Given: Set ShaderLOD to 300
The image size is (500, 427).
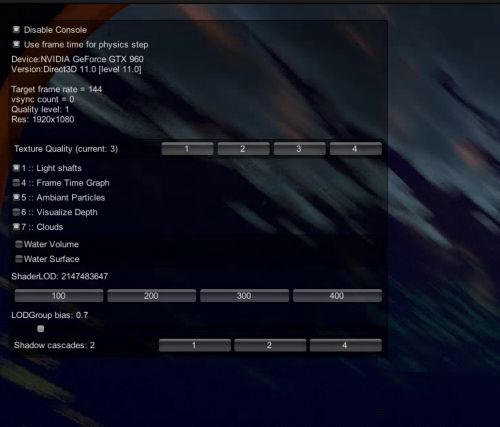Looking at the screenshot, I should (244, 296).
